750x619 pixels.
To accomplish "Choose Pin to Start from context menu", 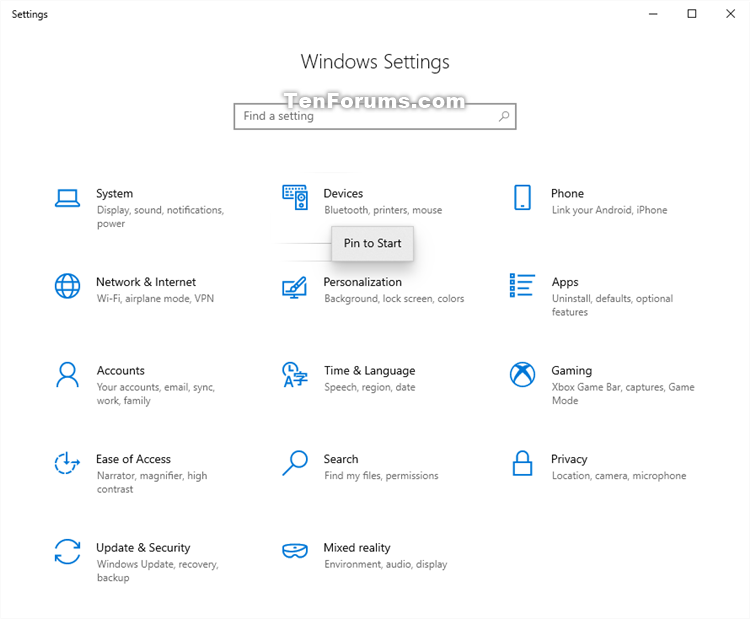I will click(x=372, y=243).
